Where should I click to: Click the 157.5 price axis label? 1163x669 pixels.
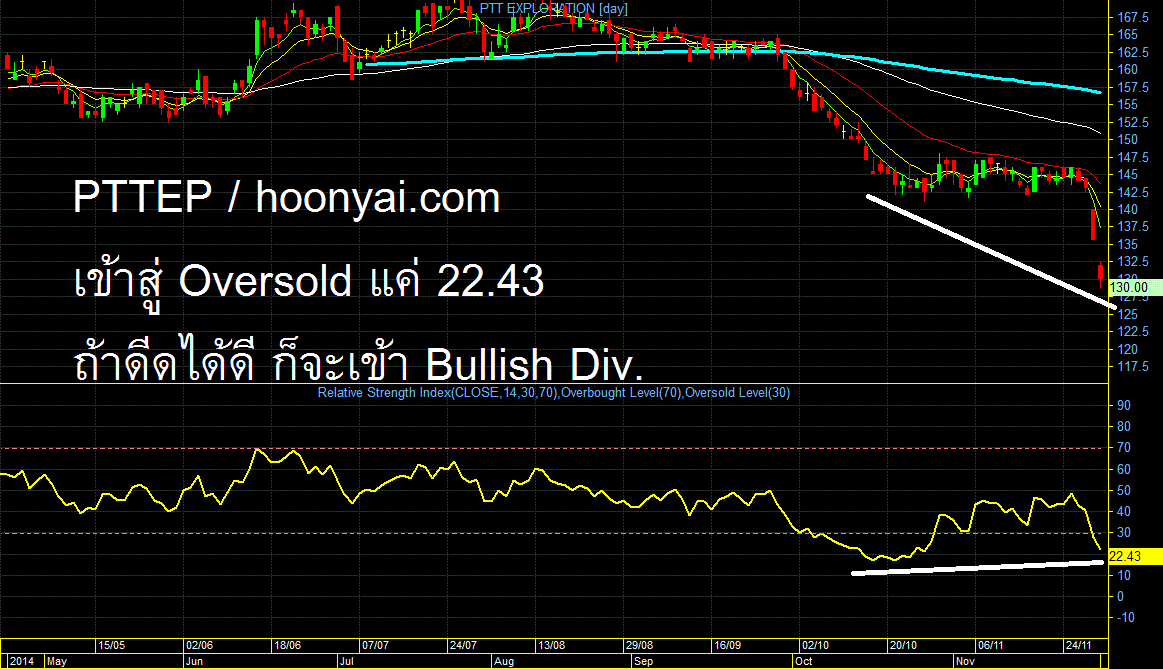(1133, 87)
